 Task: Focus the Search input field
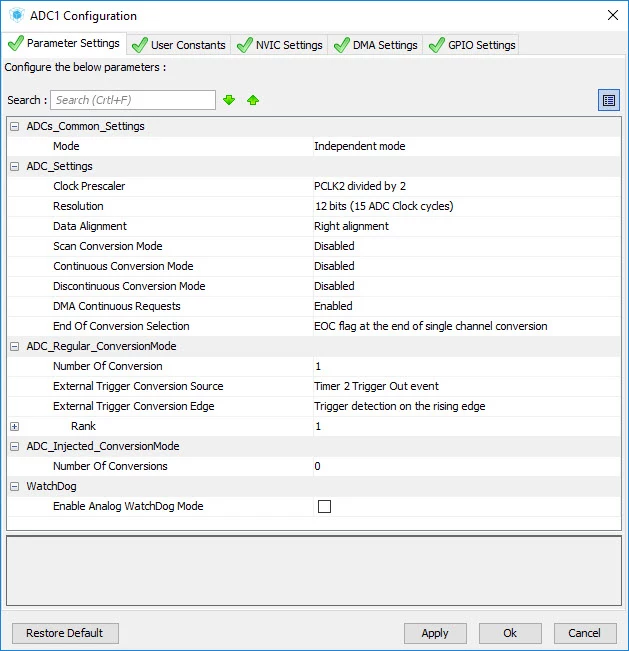(133, 100)
